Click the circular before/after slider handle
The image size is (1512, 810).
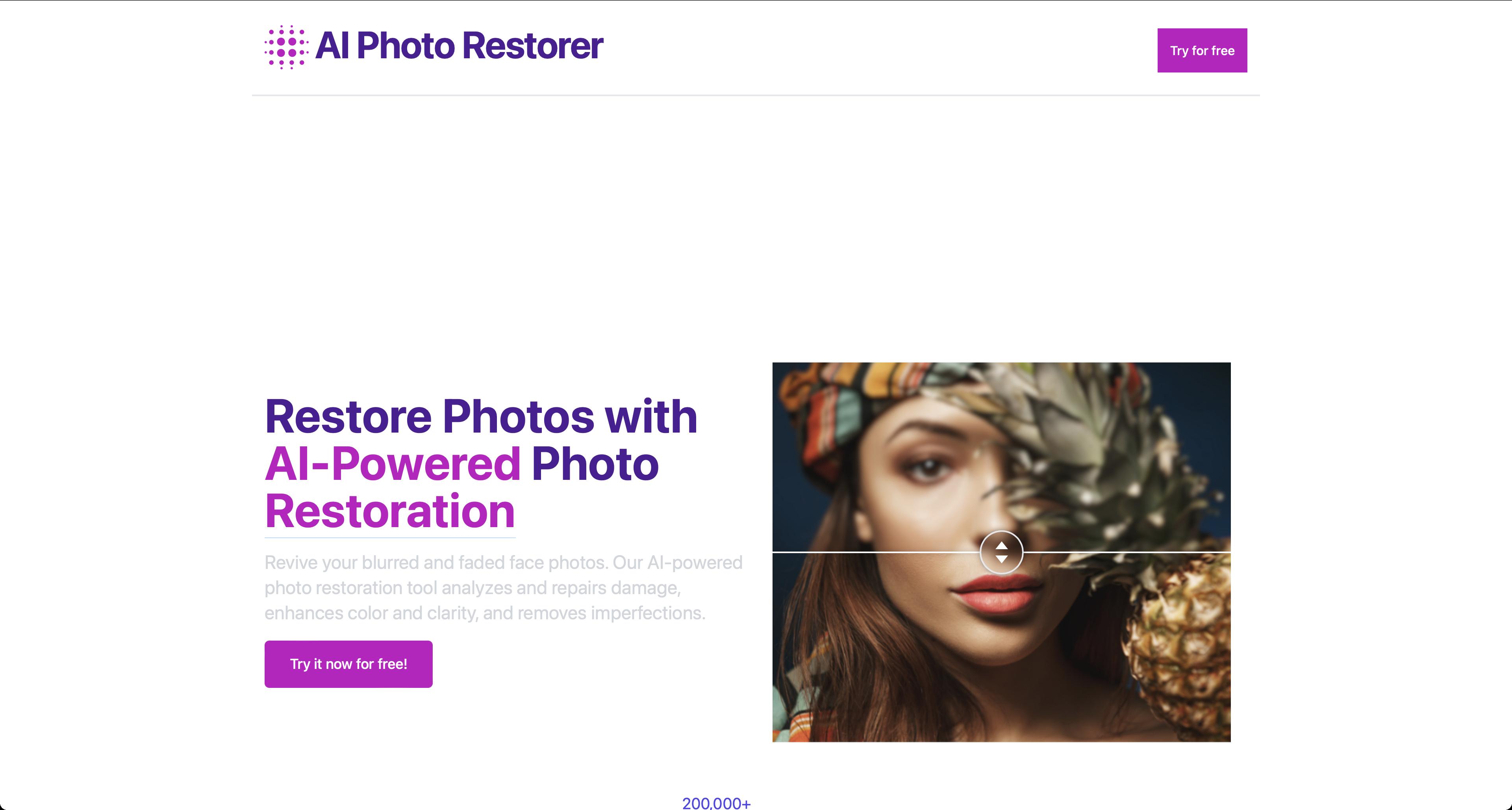[x=1001, y=552]
